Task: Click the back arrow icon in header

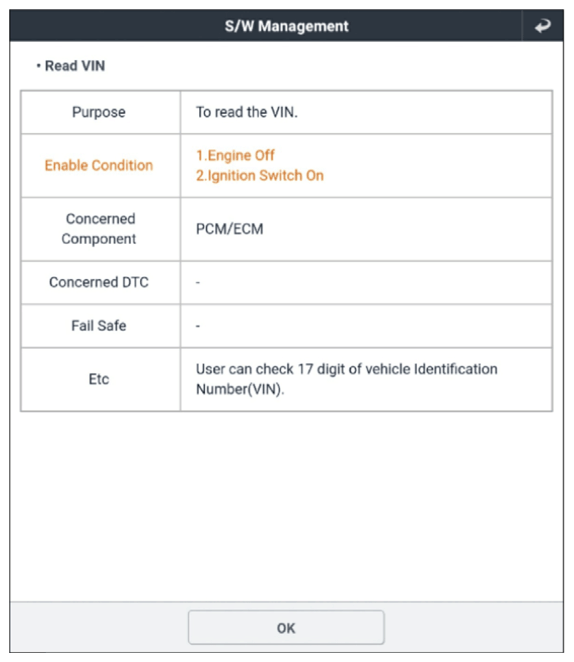Action: coord(542,26)
